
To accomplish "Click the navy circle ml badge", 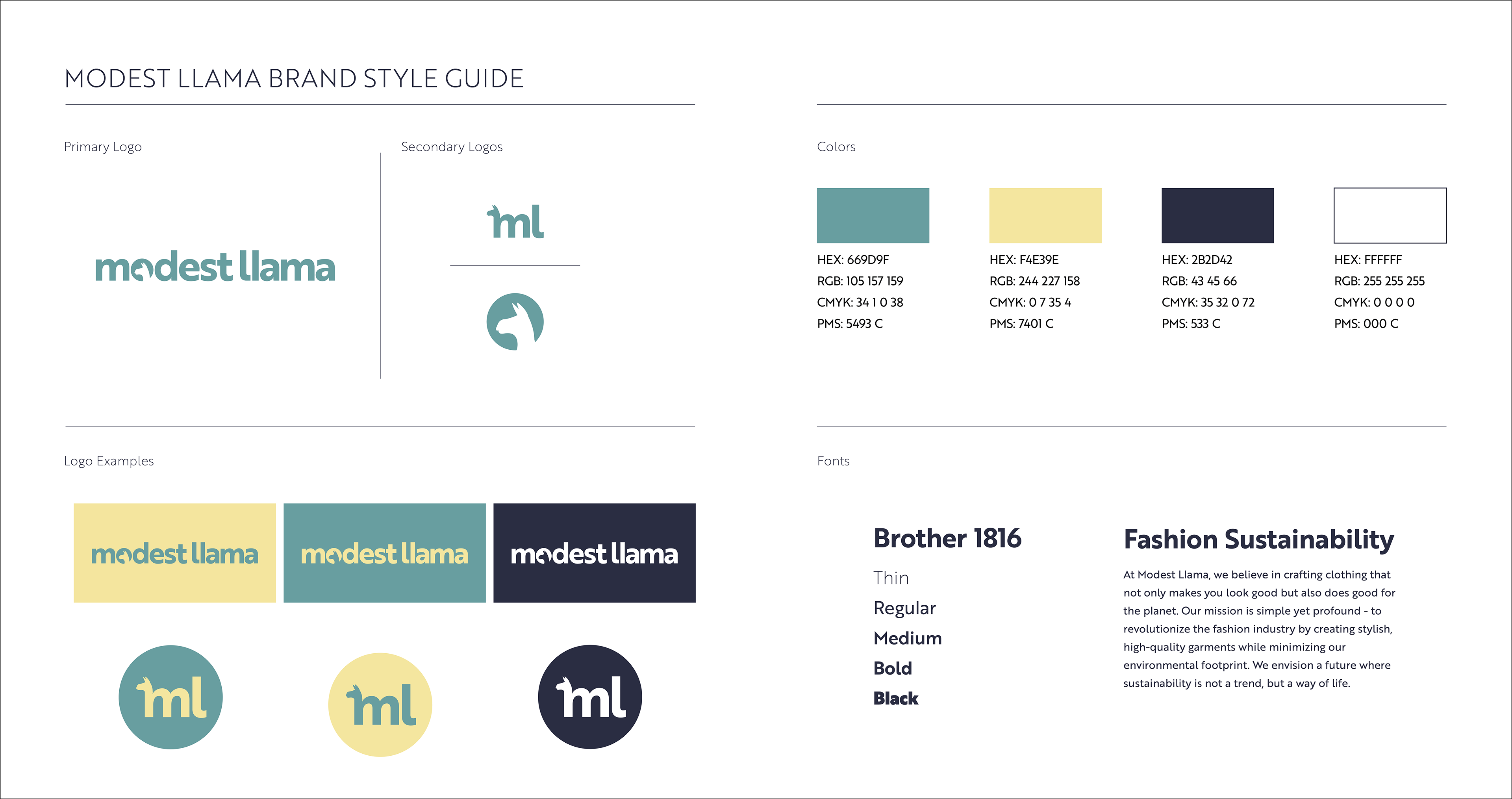I will 589,697.
